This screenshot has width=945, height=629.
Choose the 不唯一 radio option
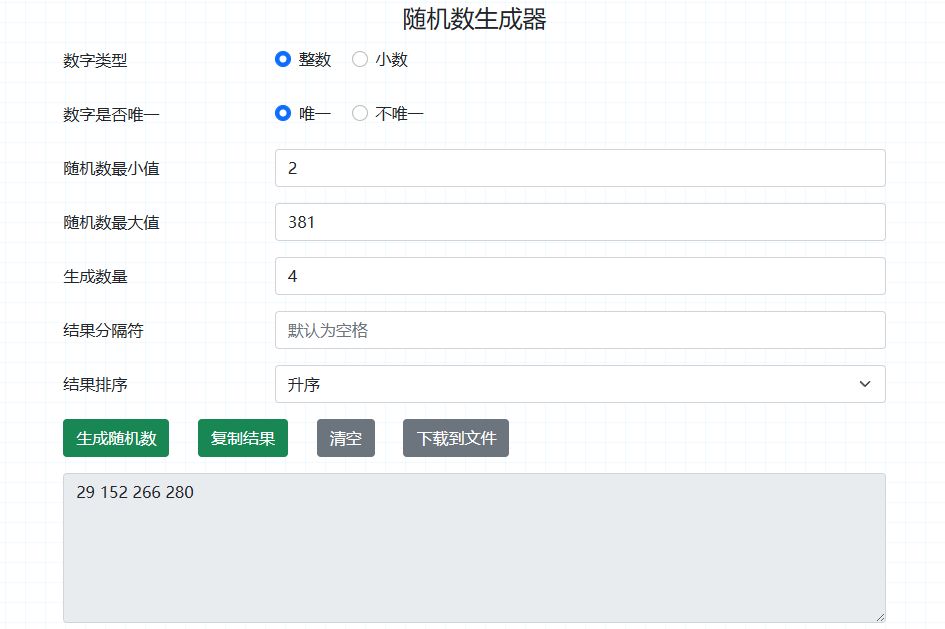tap(360, 113)
